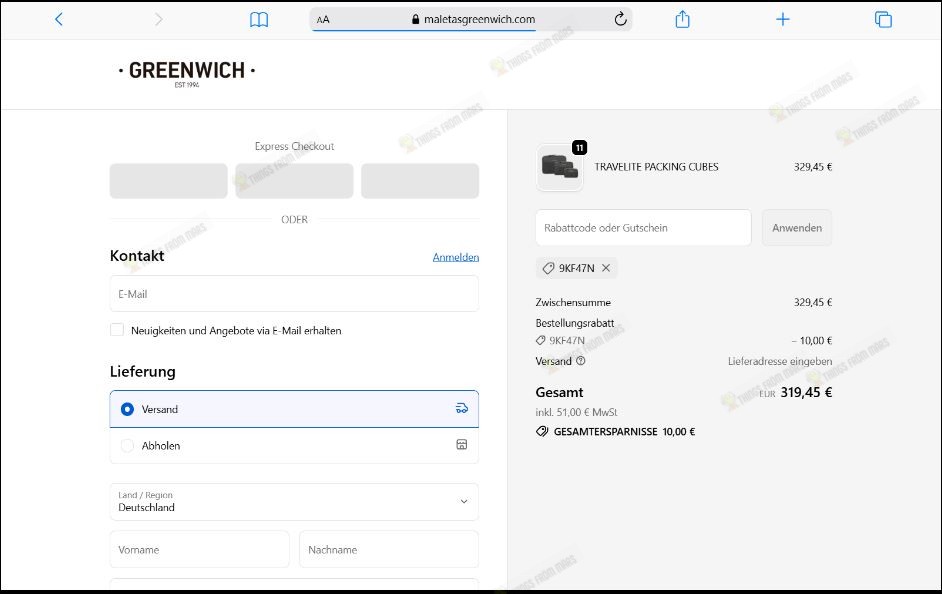This screenshot has width=942, height=594.
Task: Open the Safari bookmarks book icon
Action: [259, 19]
